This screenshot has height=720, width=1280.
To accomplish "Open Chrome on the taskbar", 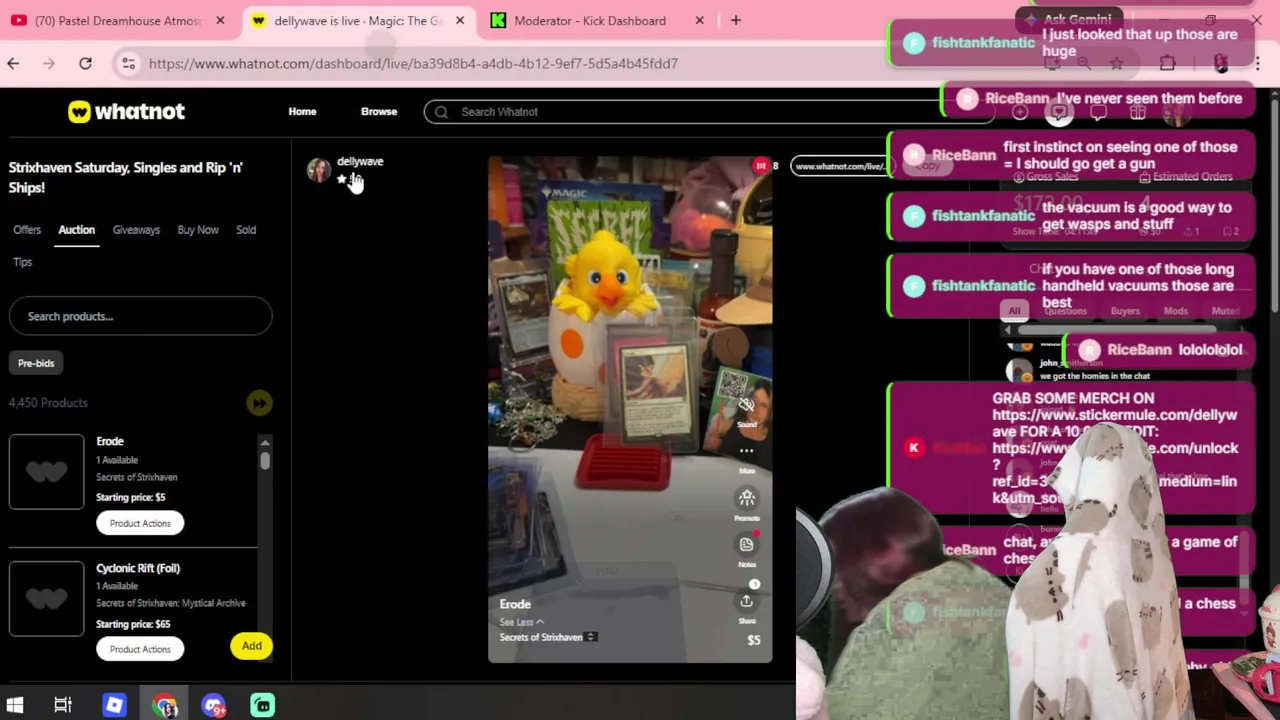I will [165, 706].
